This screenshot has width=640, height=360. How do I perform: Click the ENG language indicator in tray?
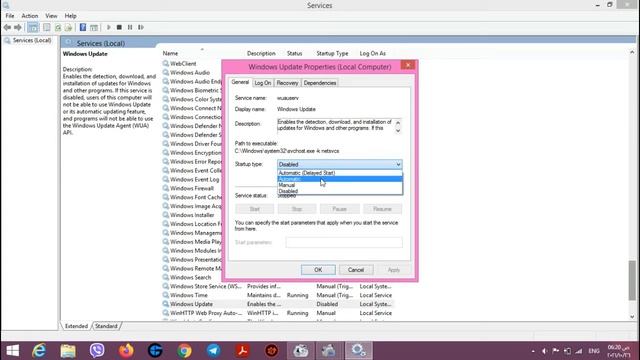(594, 351)
